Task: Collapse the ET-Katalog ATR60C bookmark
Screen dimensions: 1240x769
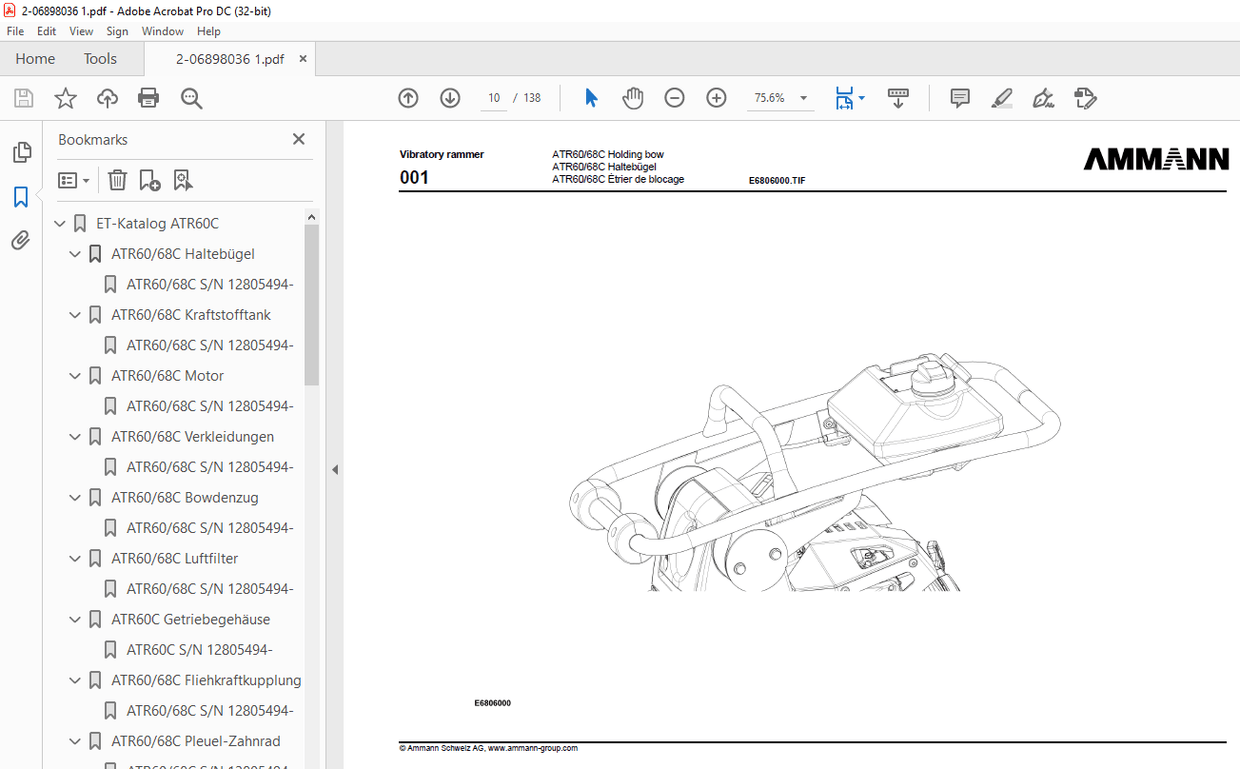Action: coord(60,224)
